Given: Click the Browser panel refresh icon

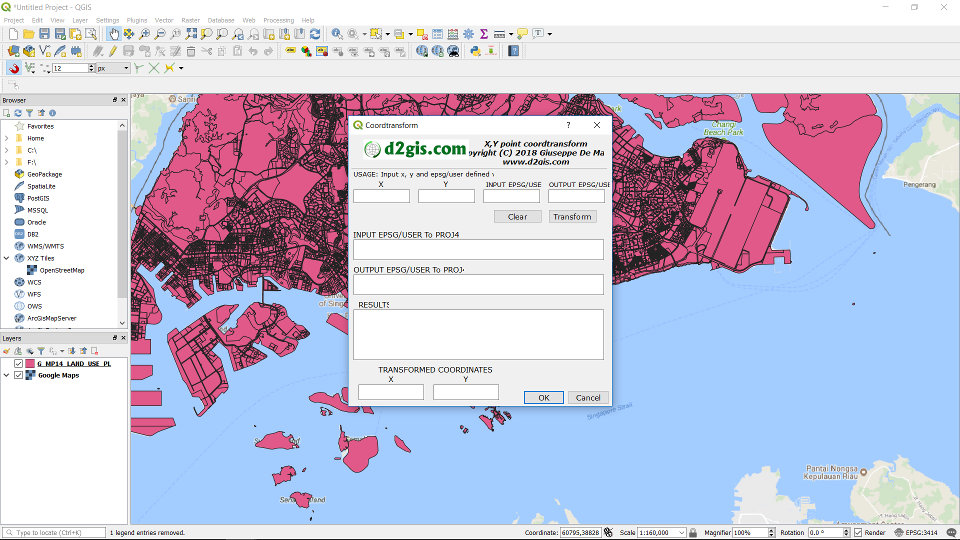Looking at the screenshot, I should 17,113.
